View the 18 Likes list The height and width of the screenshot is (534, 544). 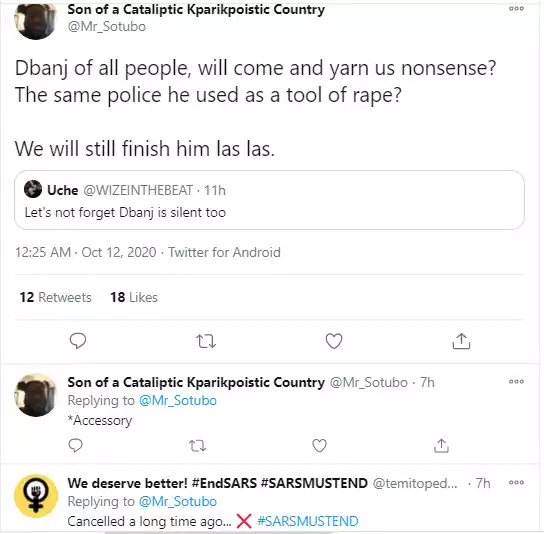click(134, 297)
